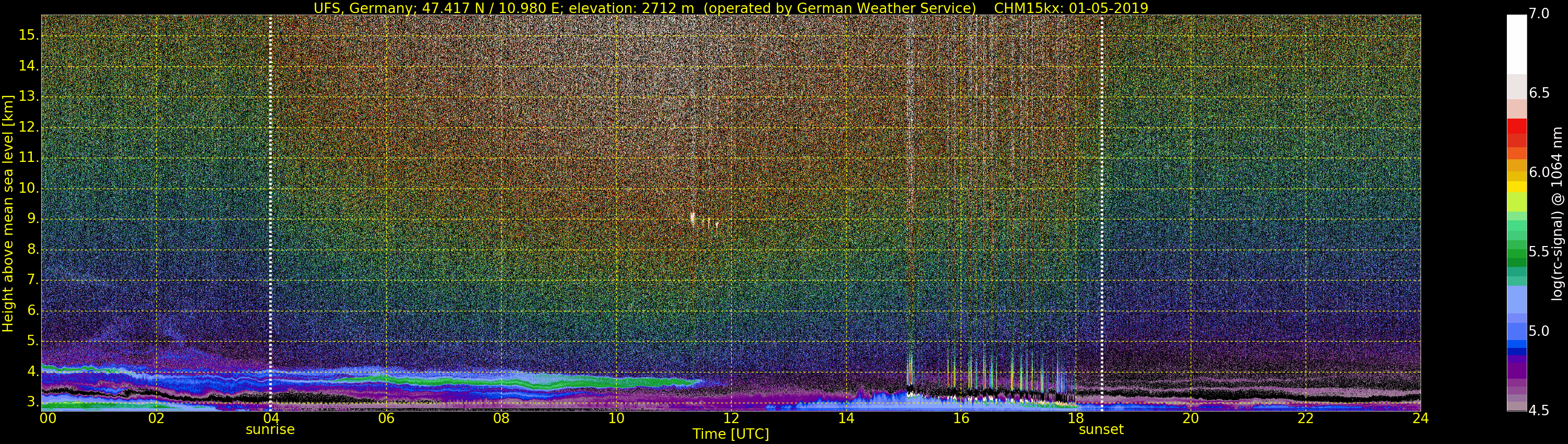This screenshot has width=1568, height=444.
Task: Click the white dotted sunset line in plot
Action: coord(1102,213)
